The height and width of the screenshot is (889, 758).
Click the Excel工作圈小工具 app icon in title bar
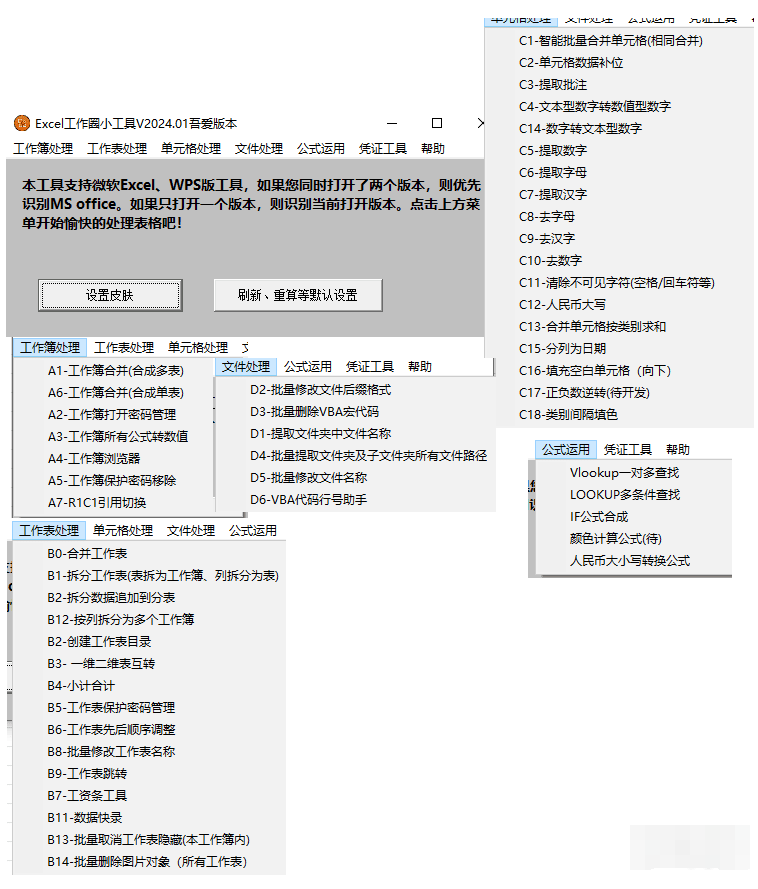click(x=22, y=123)
